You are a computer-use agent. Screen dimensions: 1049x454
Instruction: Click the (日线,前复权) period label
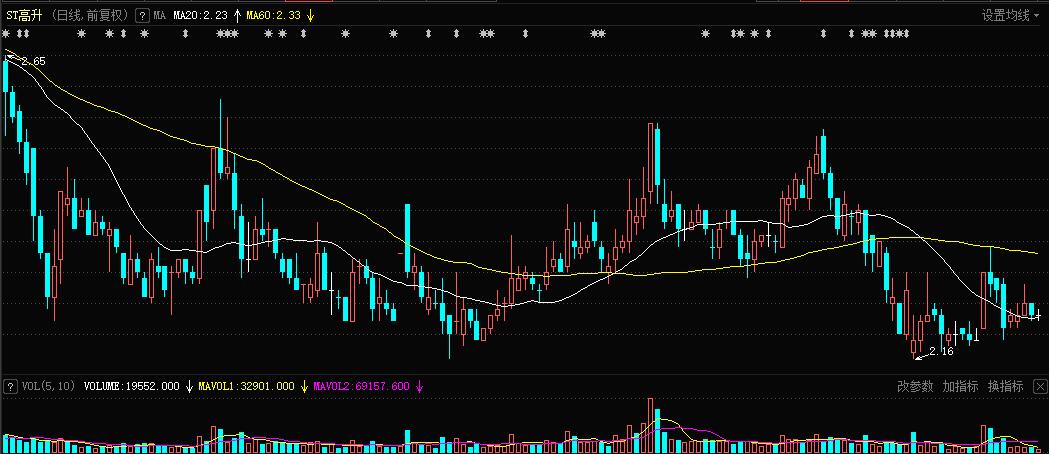[x=90, y=15]
